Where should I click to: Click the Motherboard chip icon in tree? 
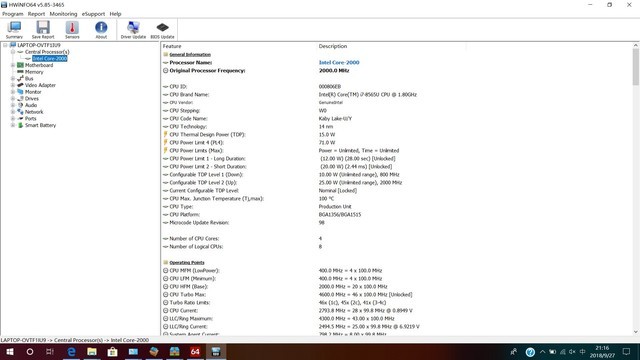click(20, 65)
